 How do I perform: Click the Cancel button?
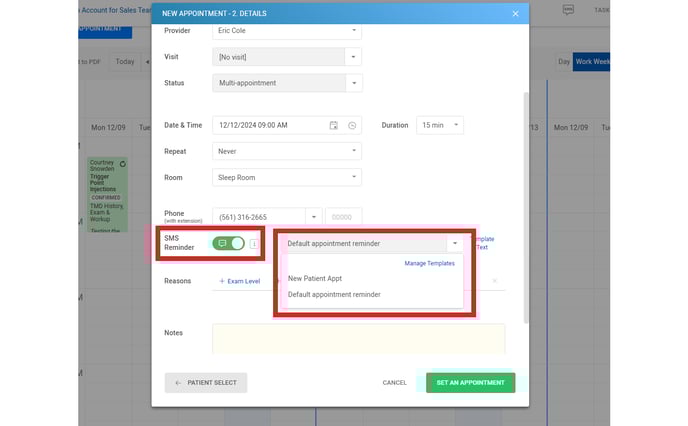point(394,383)
